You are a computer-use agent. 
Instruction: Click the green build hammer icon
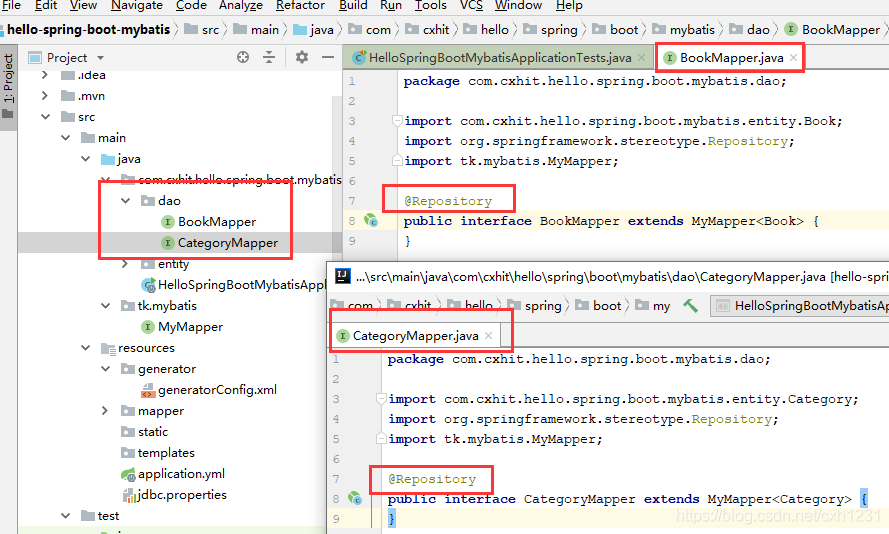tap(690, 306)
